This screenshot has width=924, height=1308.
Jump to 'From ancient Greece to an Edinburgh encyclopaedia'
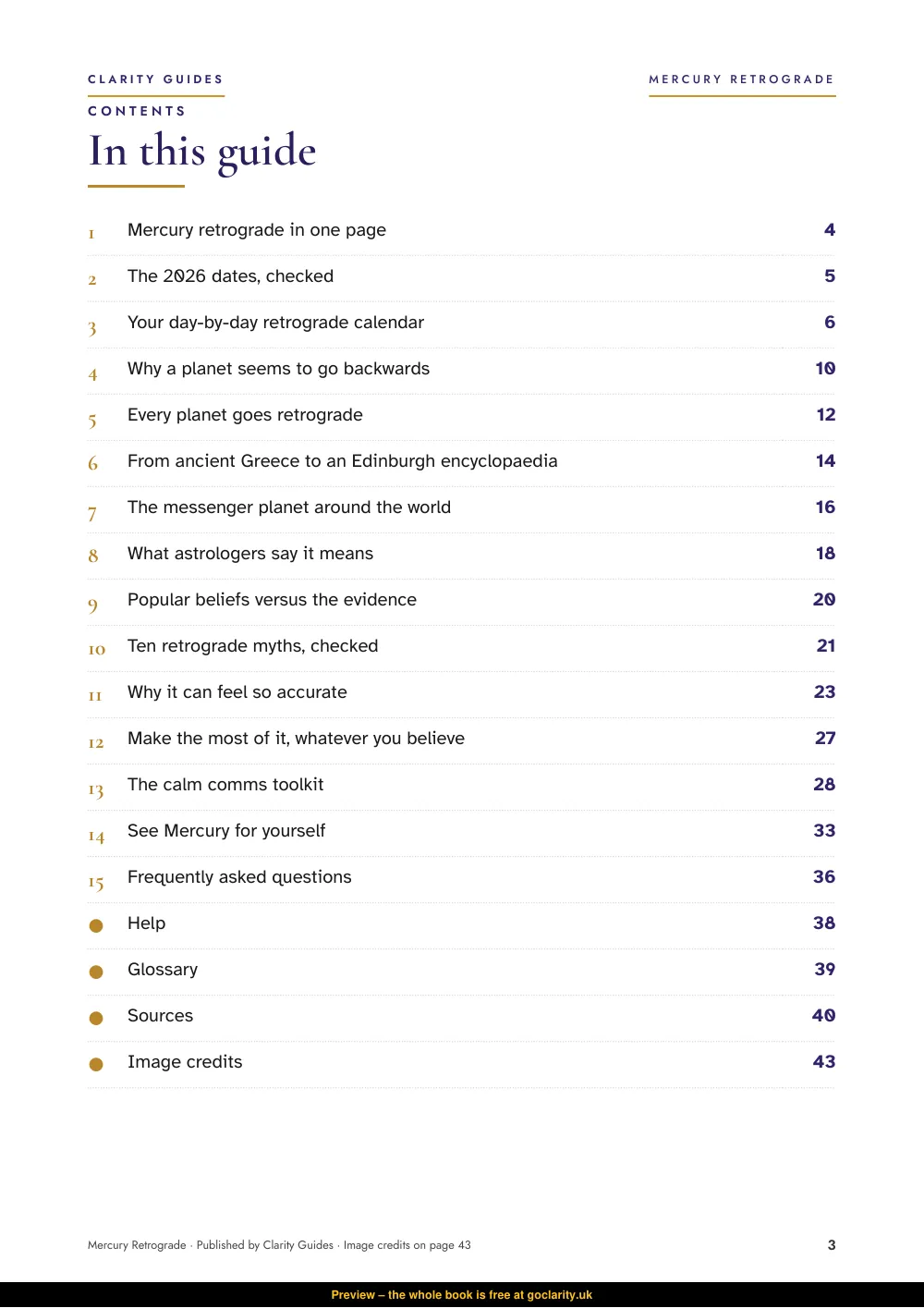(x=342, y=461)
